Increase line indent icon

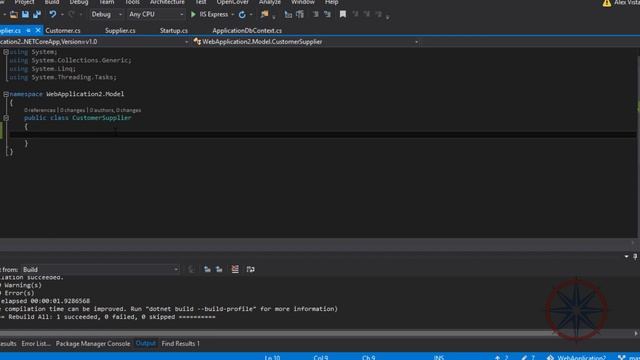pyautogui.click(x=327, y=15)
